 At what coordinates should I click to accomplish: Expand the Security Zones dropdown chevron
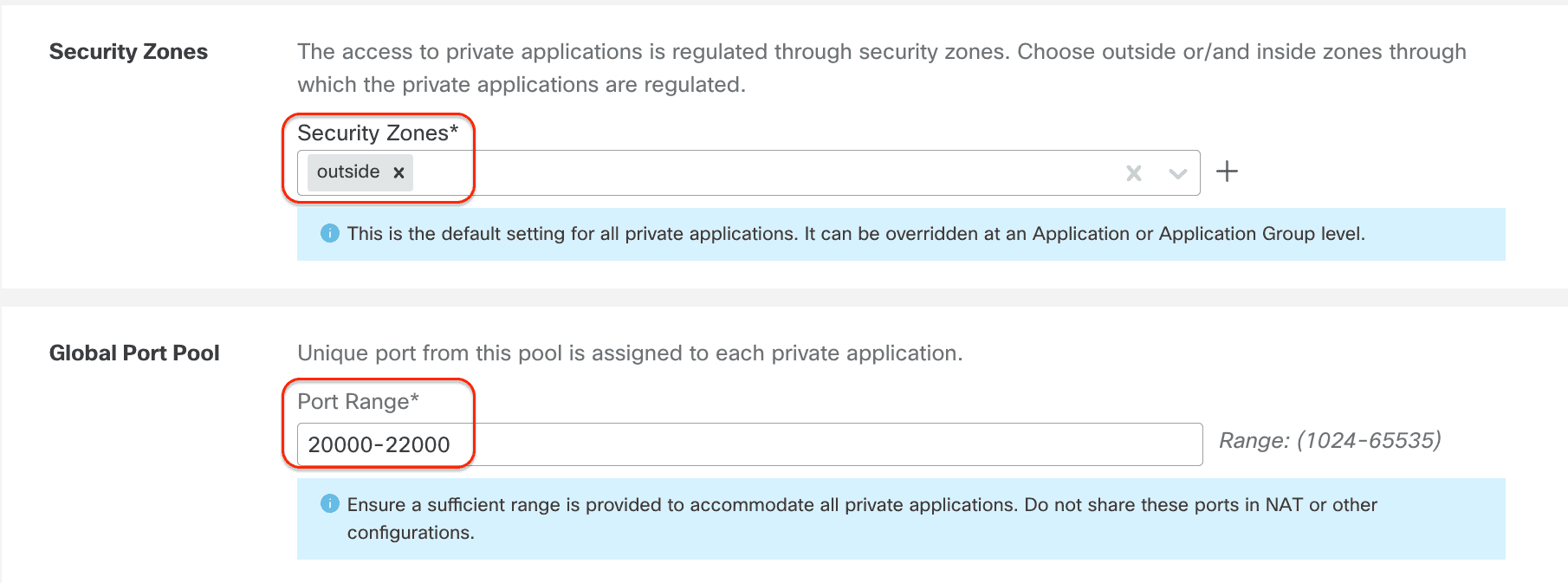point(1177,173)
